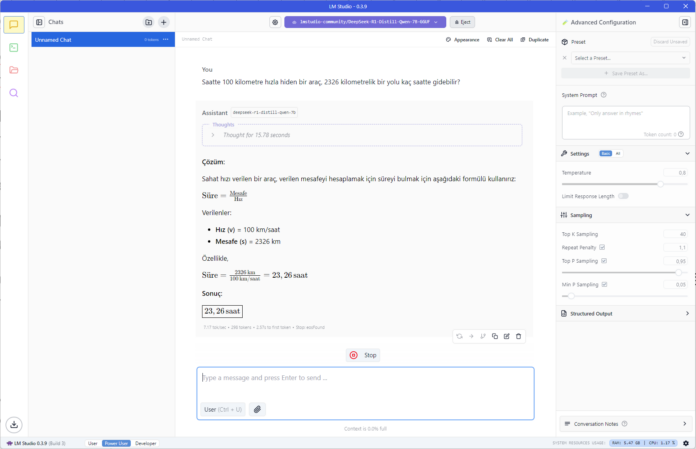The height and width of the screenshot is (449, 696).
Task: Uncheck the Repeat Penalty checkbox
Action: click(x=602, y=247)
